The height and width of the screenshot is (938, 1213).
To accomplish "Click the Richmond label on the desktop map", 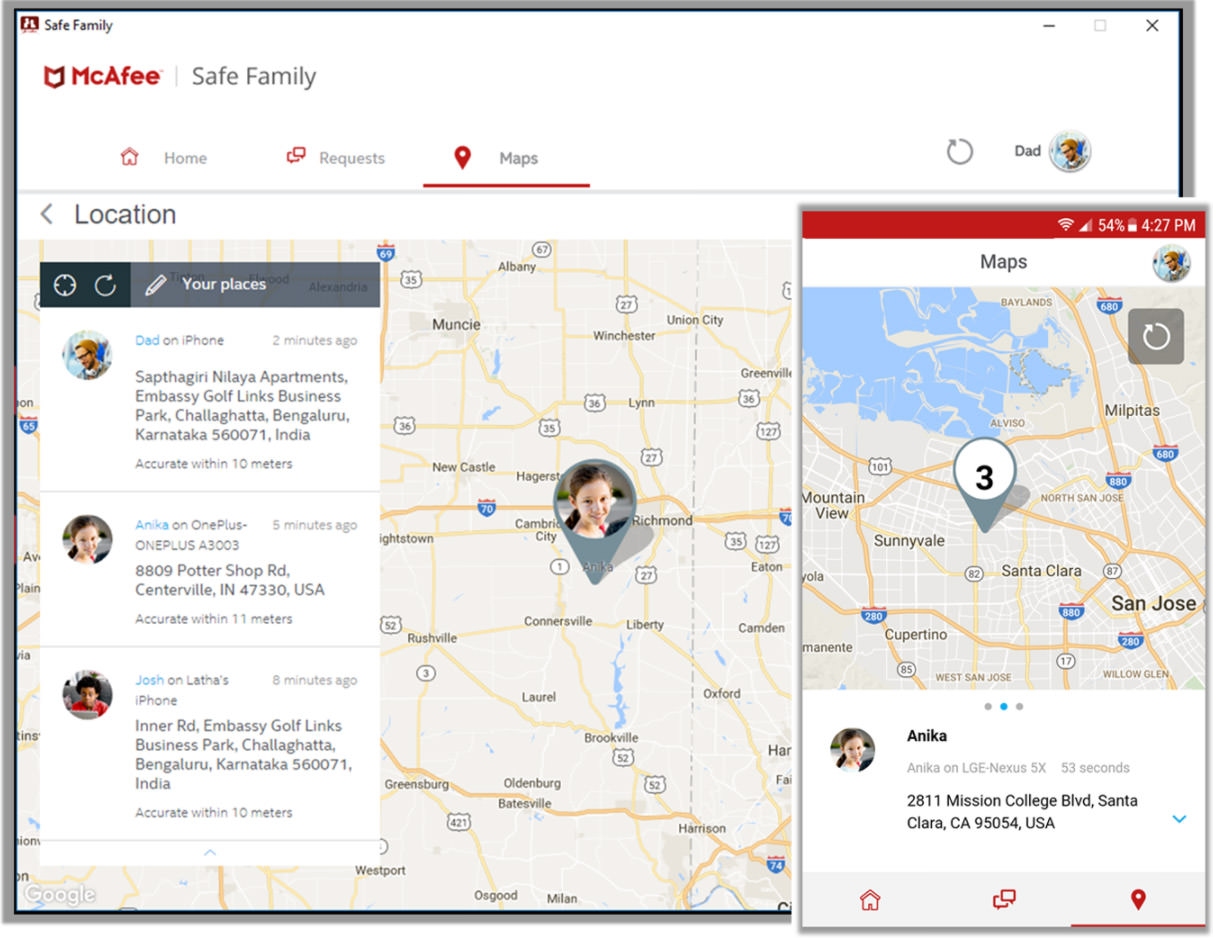I will (662, 521).
